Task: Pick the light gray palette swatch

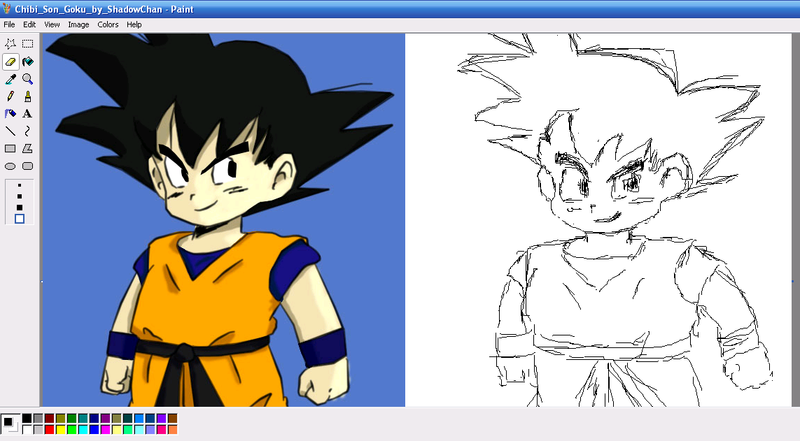Action: (x=38, y=429)
